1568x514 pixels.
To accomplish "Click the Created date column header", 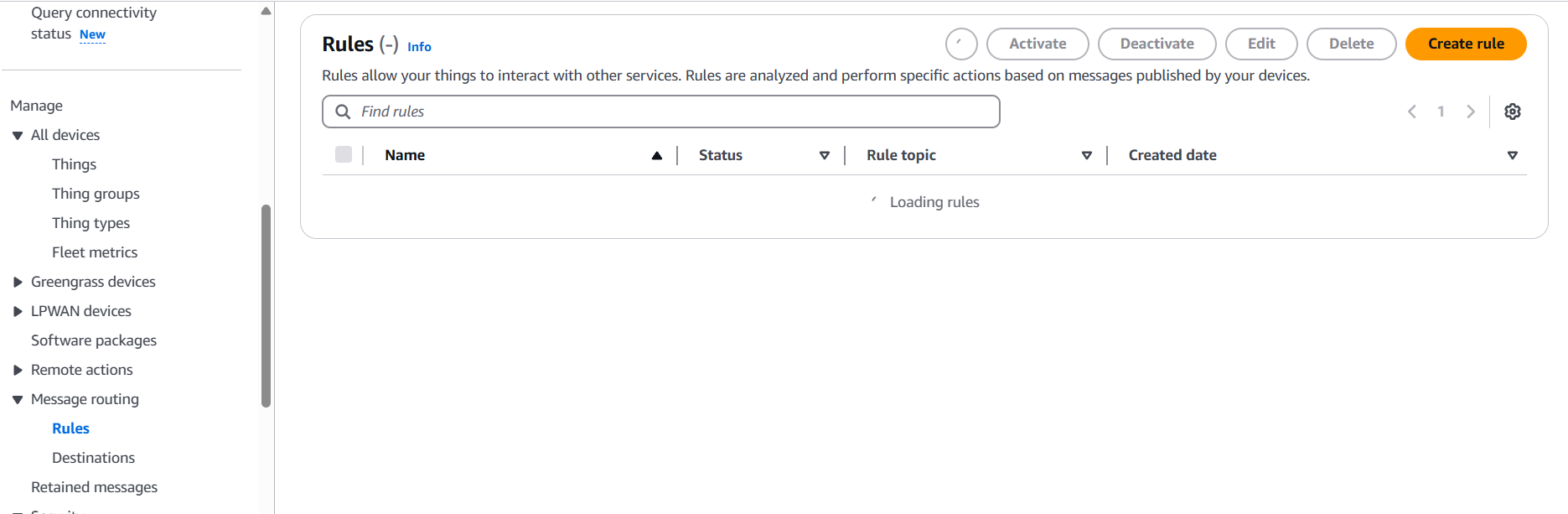I will pos(1172,155).
